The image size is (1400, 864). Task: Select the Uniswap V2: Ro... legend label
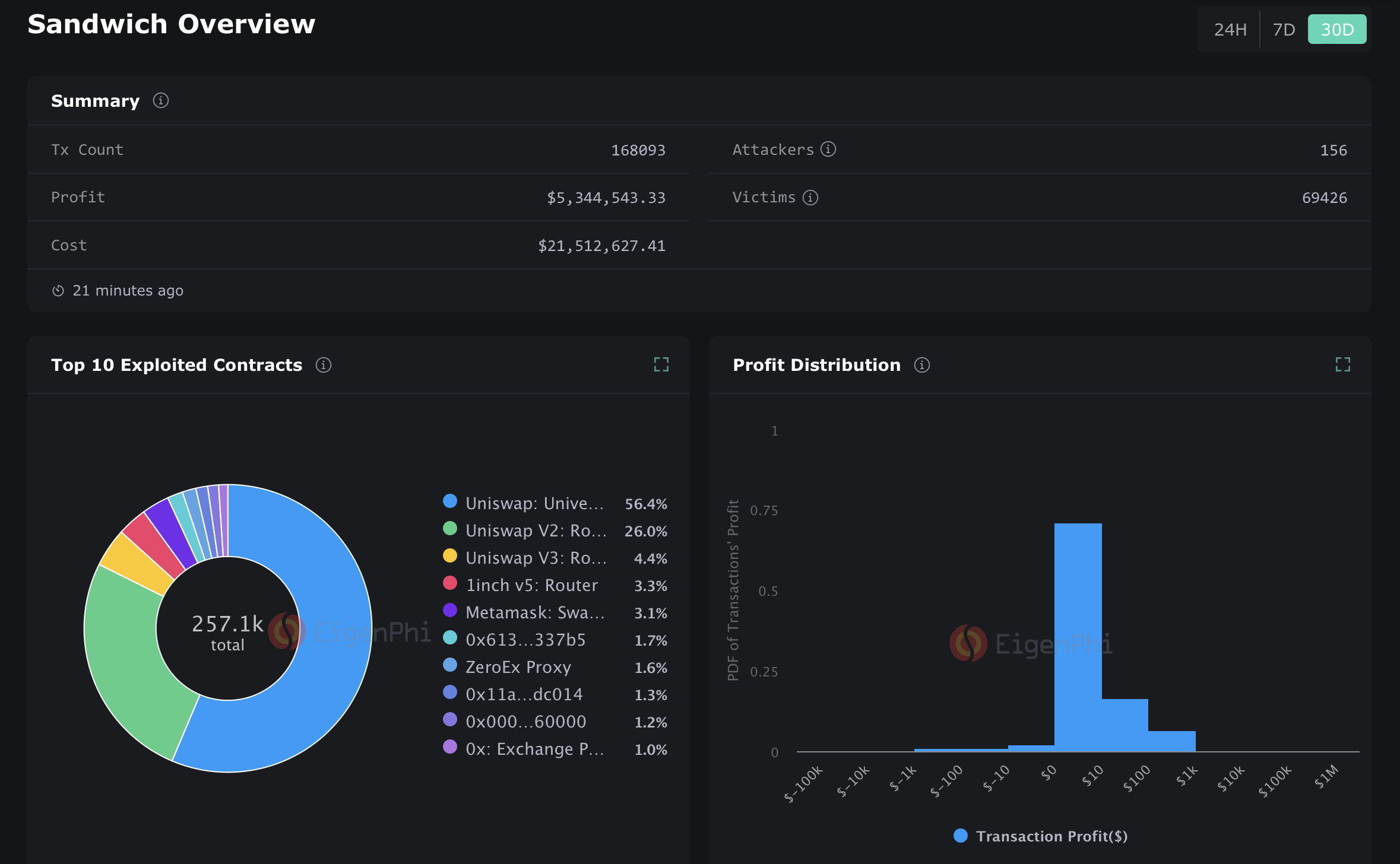coord(536,531)
